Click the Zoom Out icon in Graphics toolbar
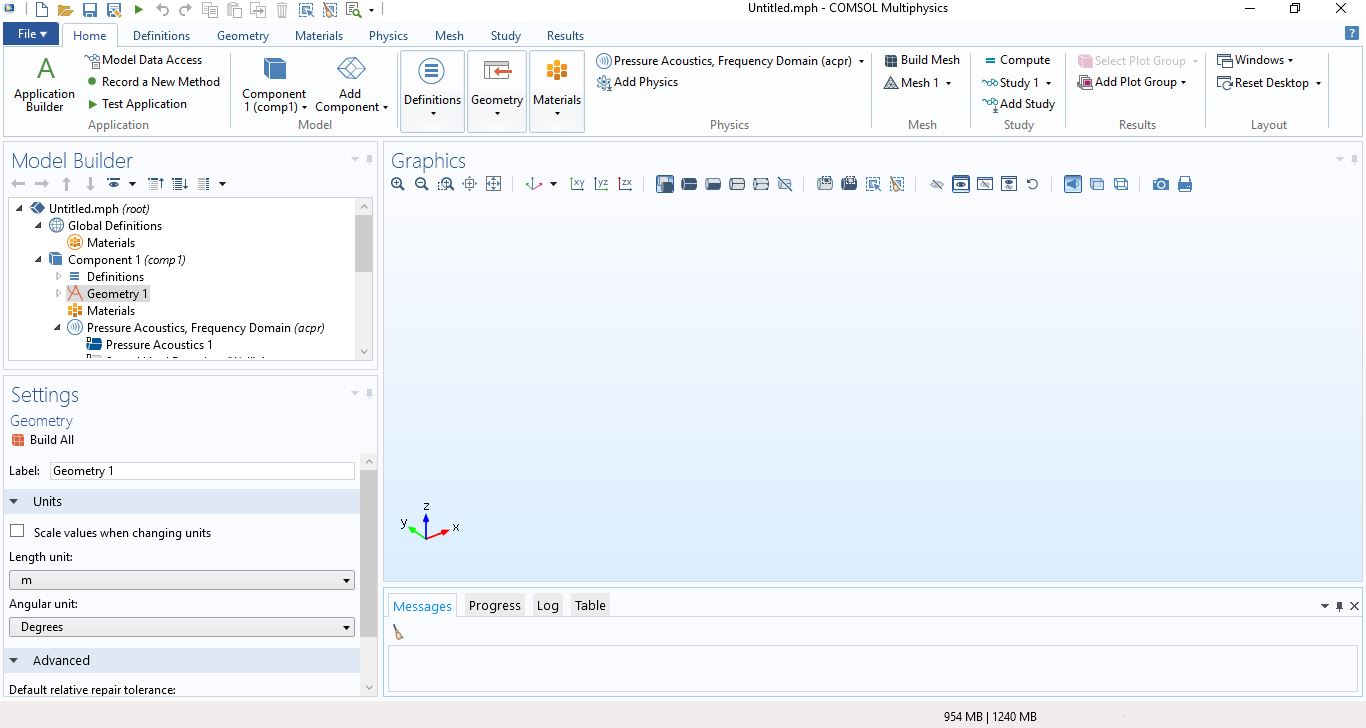1366x728 pixels. (422, 184)
